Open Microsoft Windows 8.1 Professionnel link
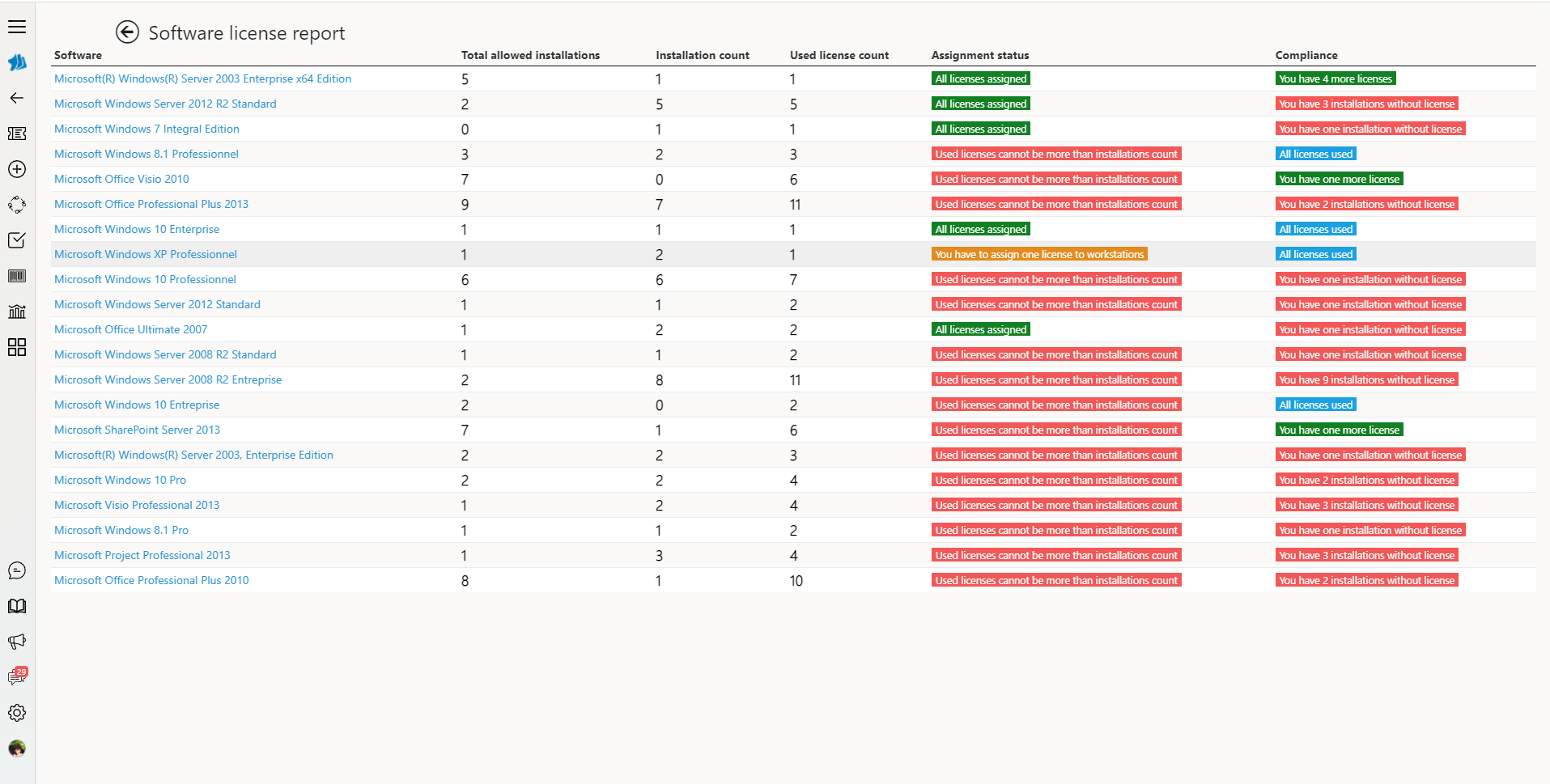 coord(147,154)
